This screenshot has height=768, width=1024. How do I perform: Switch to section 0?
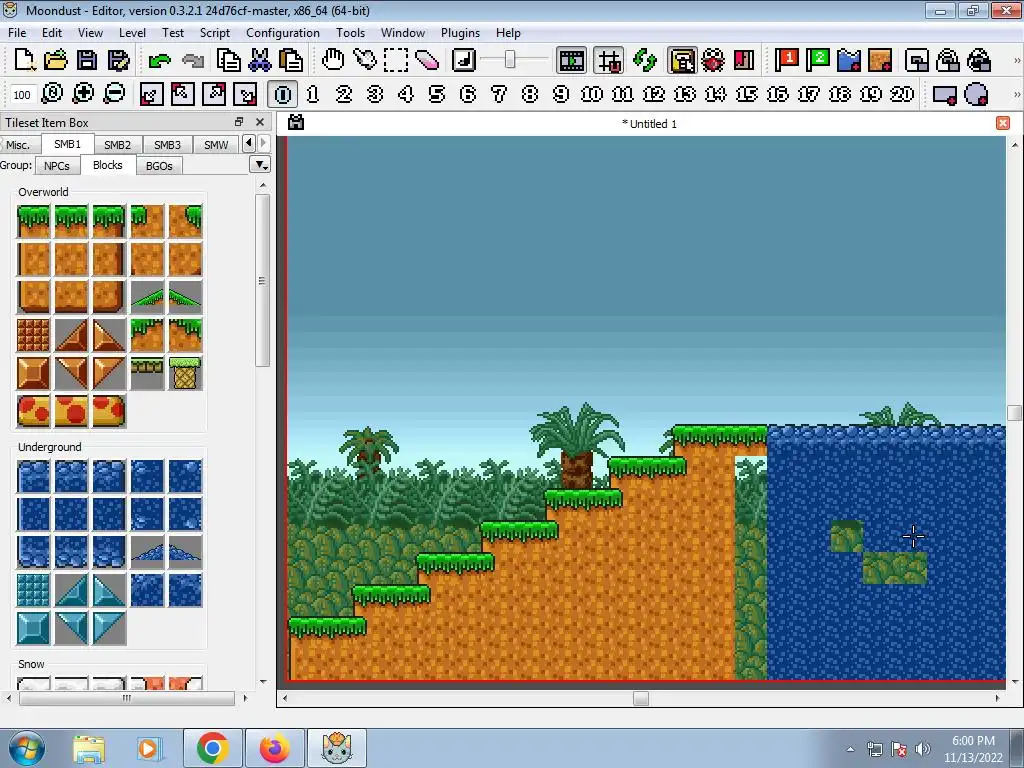click(283, 95)
